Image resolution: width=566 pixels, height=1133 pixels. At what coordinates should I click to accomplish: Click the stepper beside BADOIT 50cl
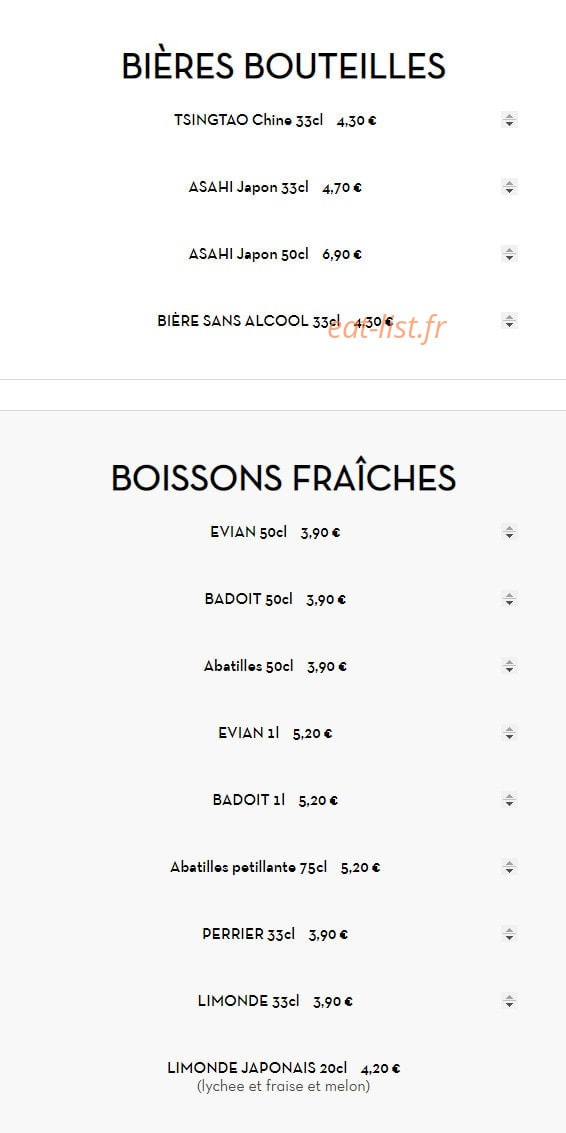click(x=510, y=599)
